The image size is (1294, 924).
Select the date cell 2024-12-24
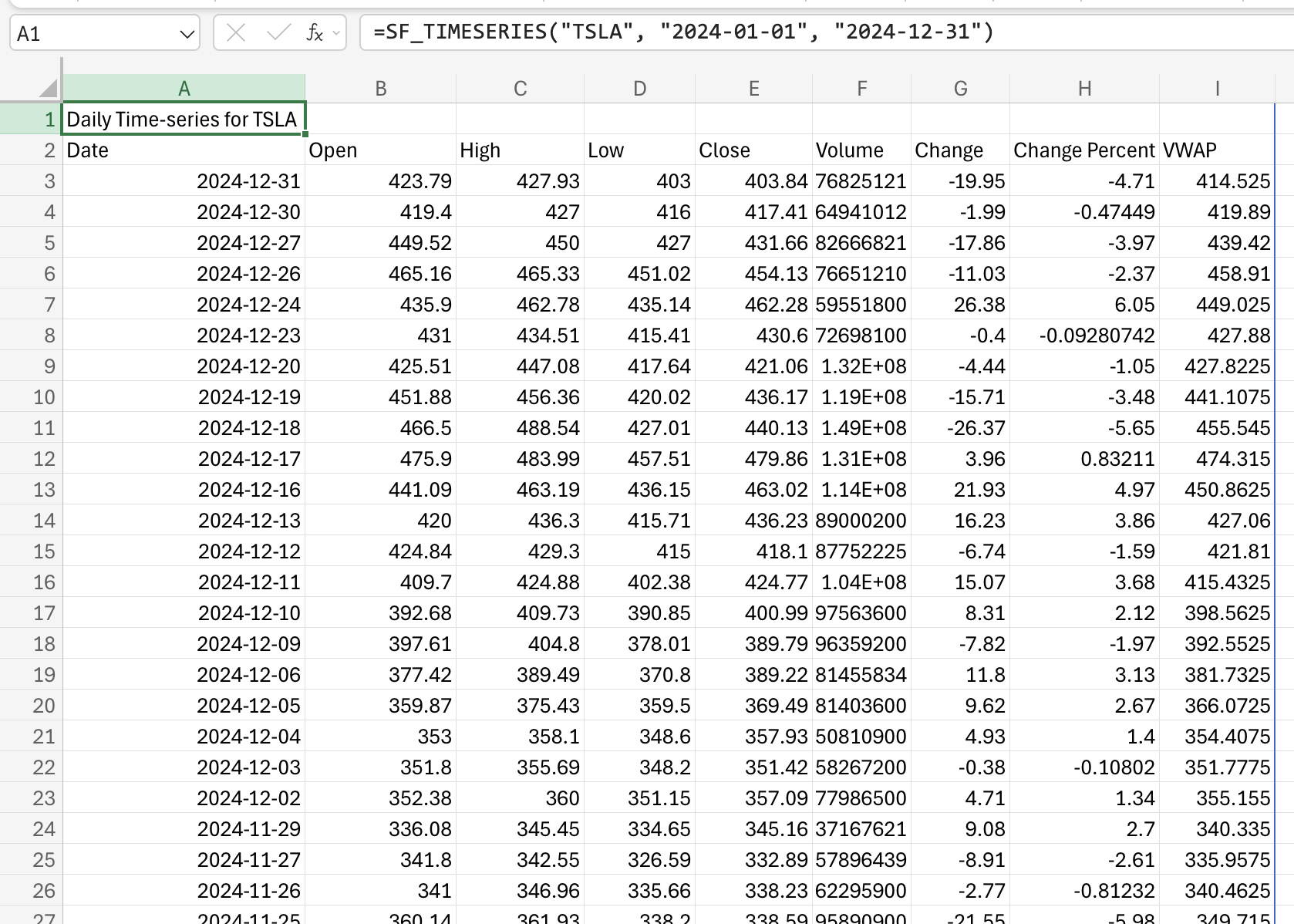[x=184, y=304]
